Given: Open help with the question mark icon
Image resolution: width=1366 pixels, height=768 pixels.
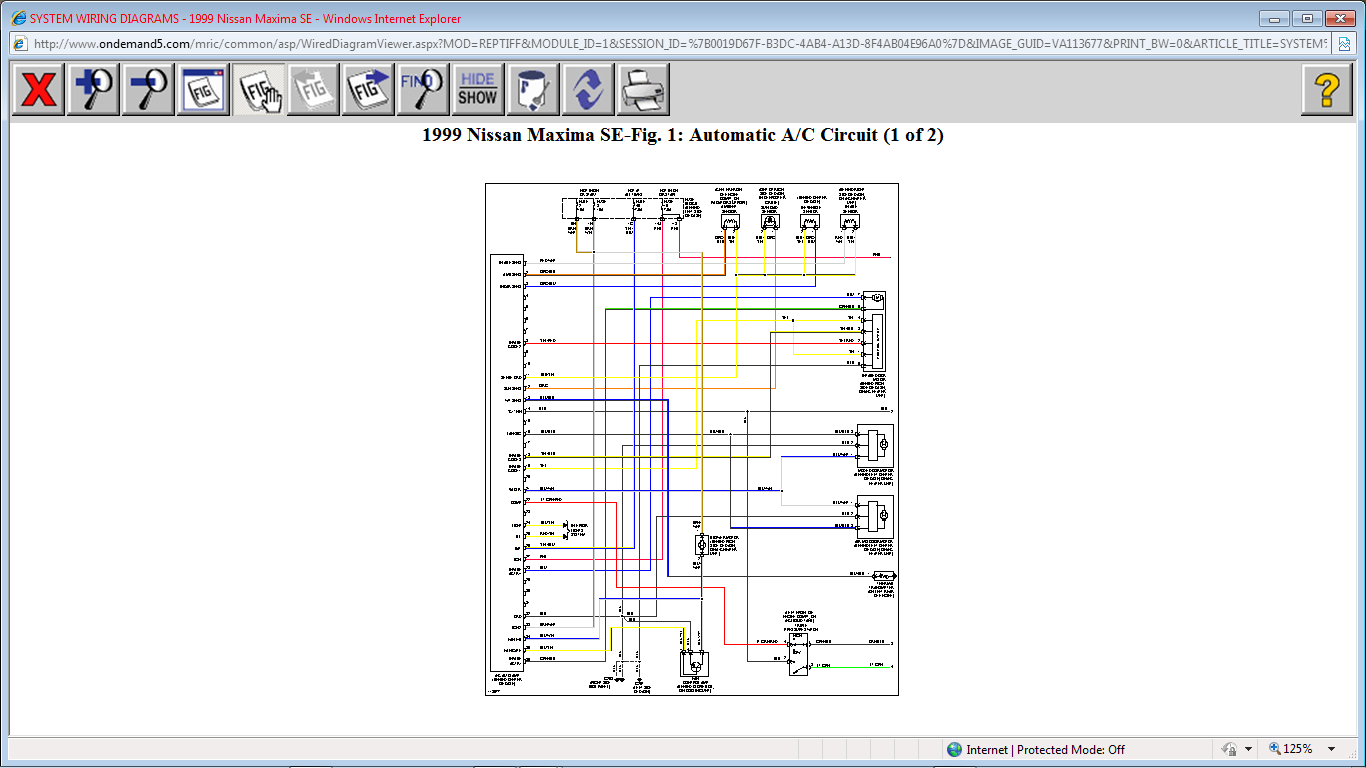Looking at the screenshot, I should coord(1327,90).
